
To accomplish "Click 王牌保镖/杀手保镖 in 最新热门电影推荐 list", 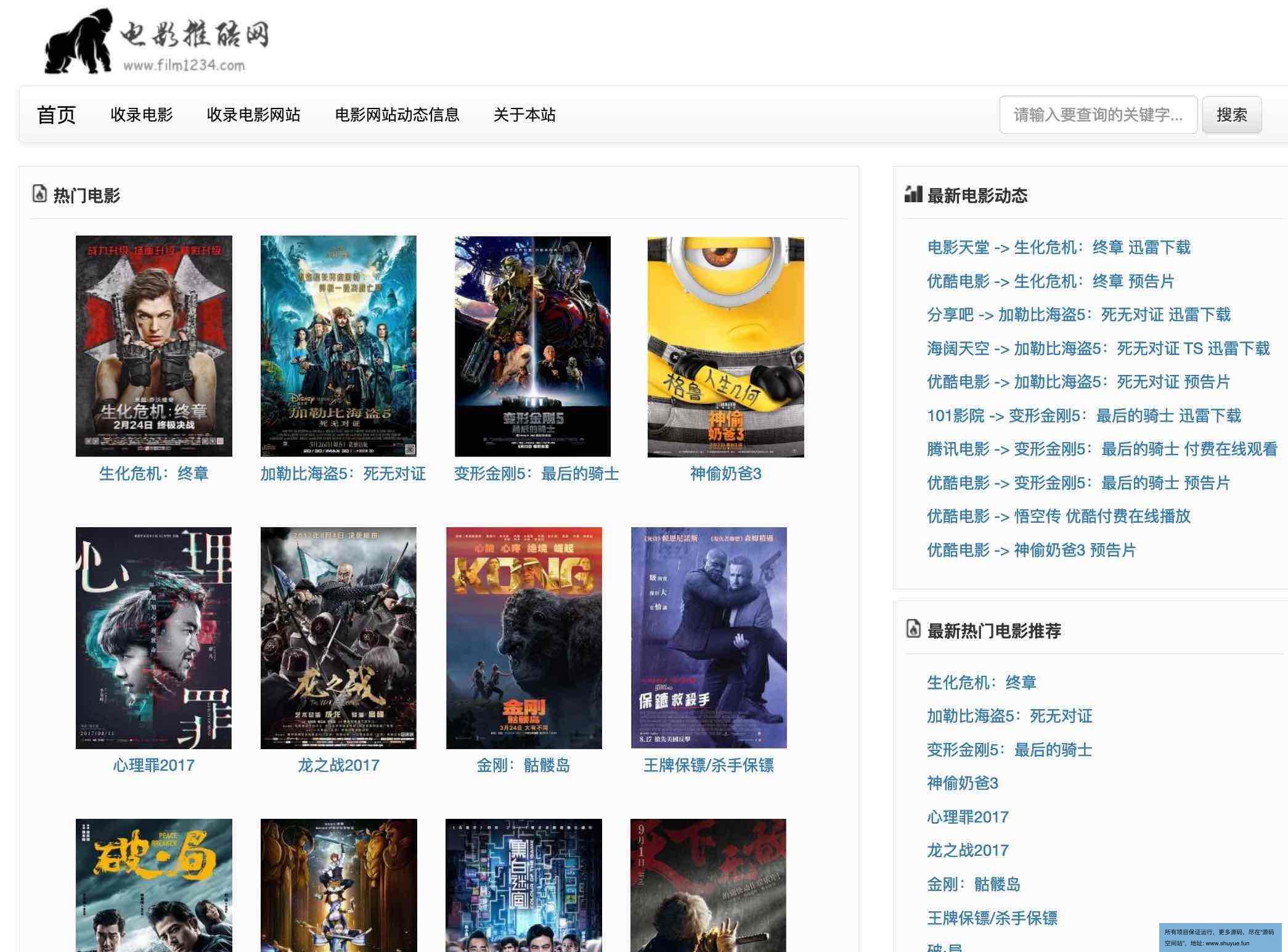I will click(992, 917).
